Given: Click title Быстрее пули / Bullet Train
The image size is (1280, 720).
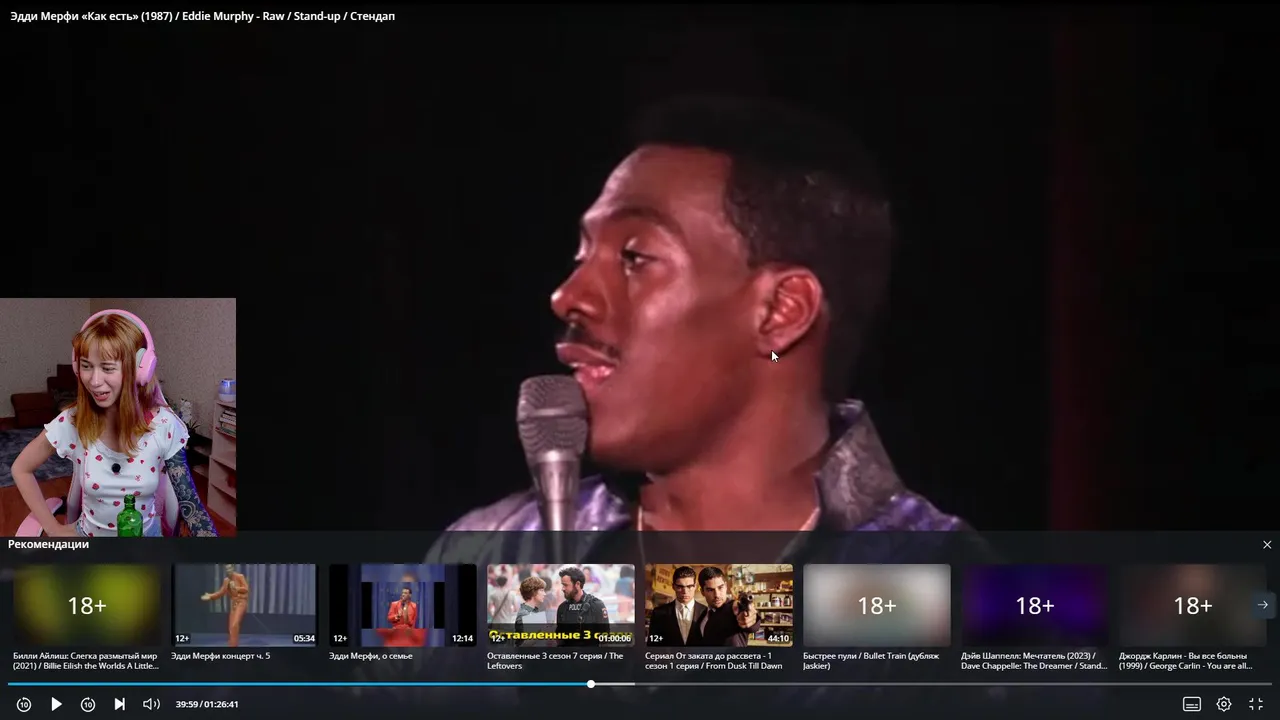Looking at the screenshot, I should pyautogui.click(x=871, y=661).
